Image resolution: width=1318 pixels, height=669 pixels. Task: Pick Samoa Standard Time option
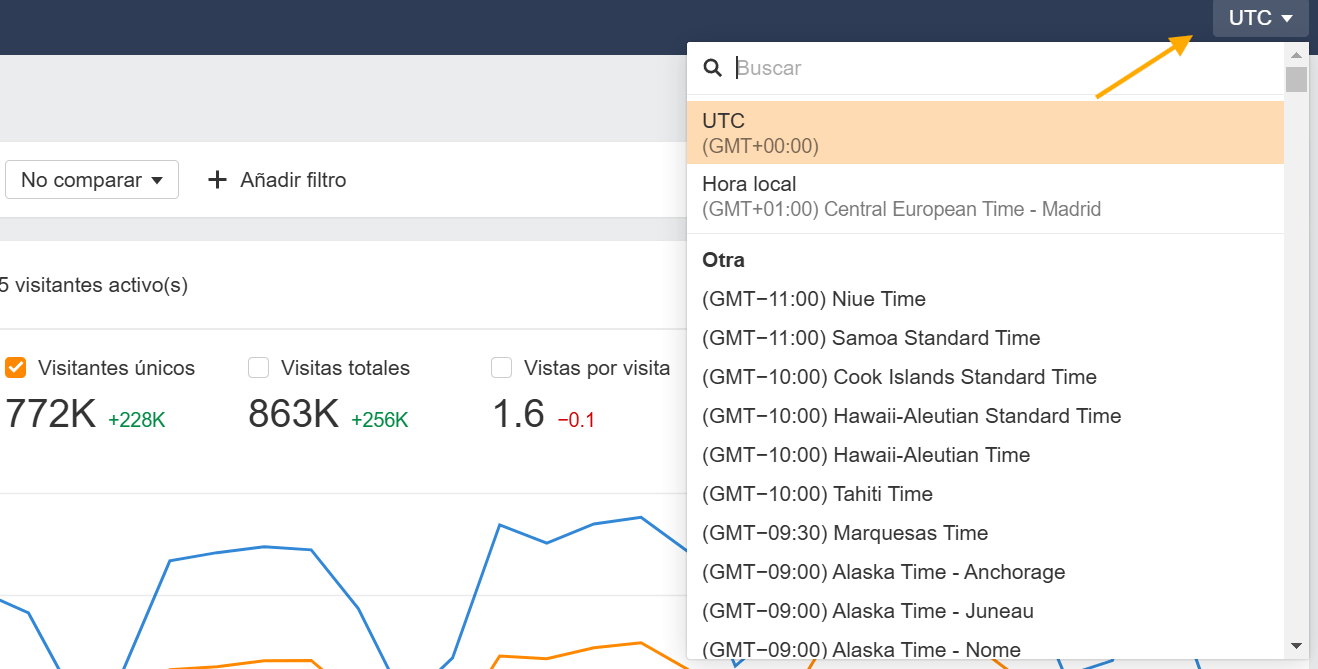pos(871,338)
